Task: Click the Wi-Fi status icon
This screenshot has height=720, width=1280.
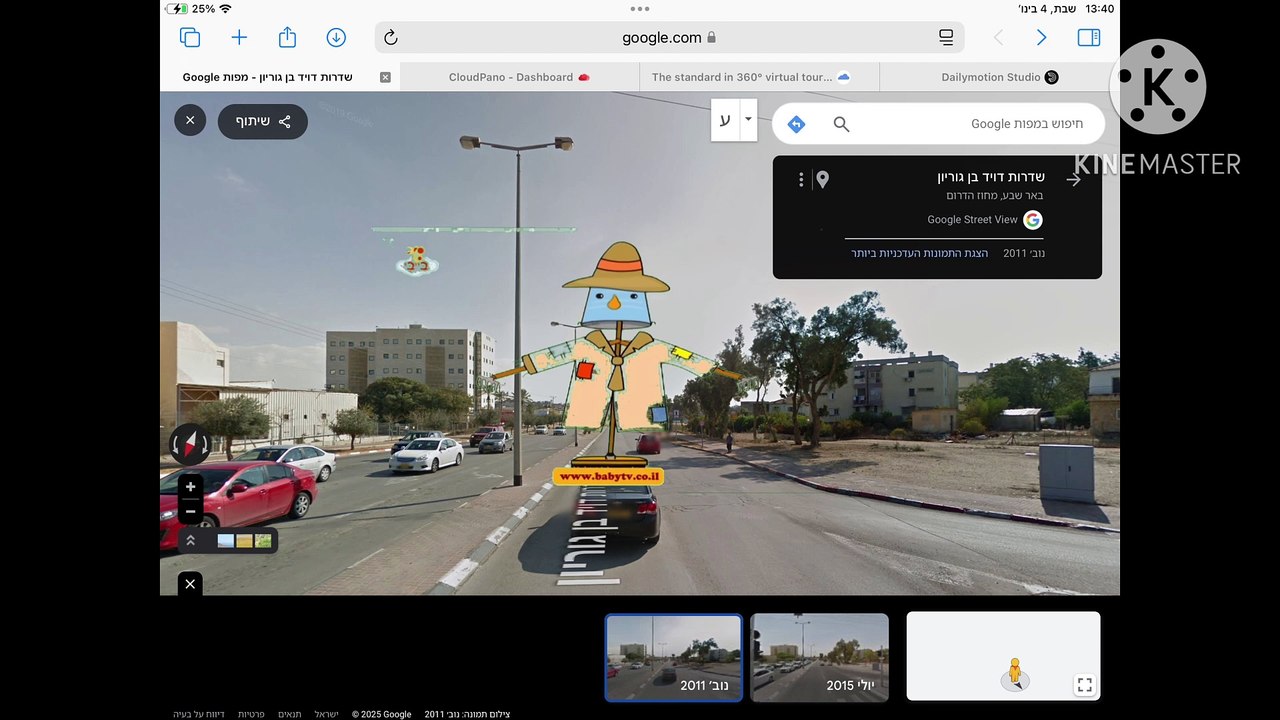Action: click(x=225, y=8)
